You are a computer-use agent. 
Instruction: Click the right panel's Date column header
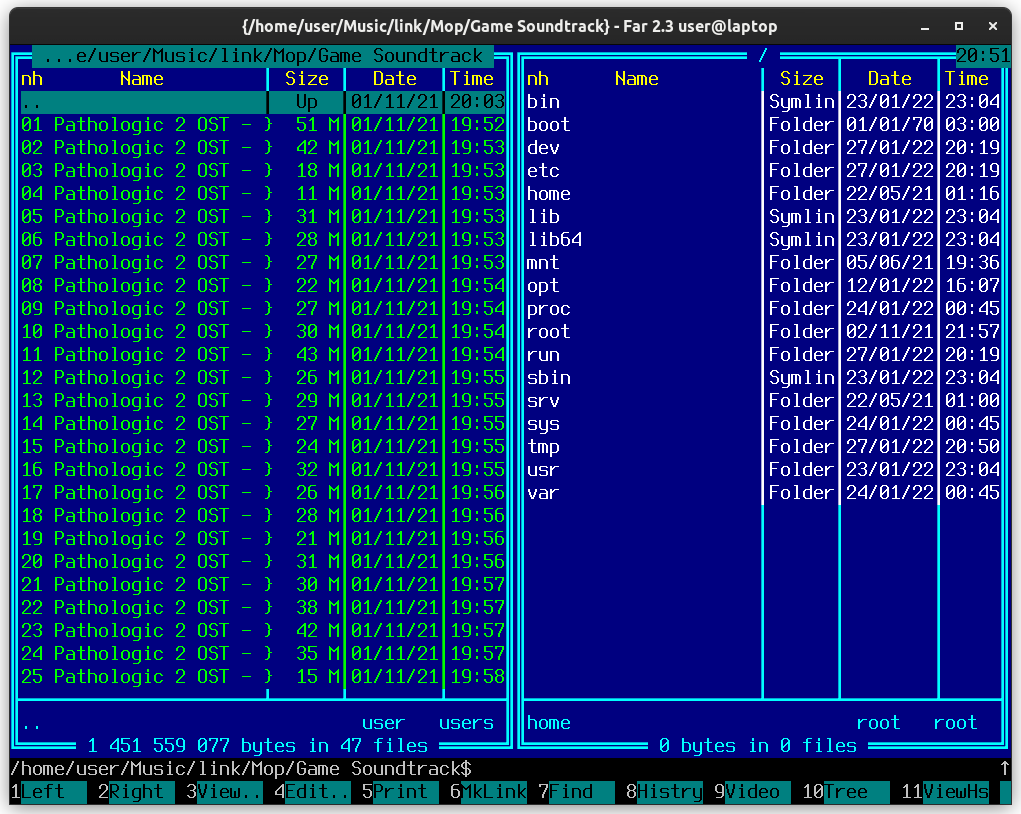click(x=890, y=79)
